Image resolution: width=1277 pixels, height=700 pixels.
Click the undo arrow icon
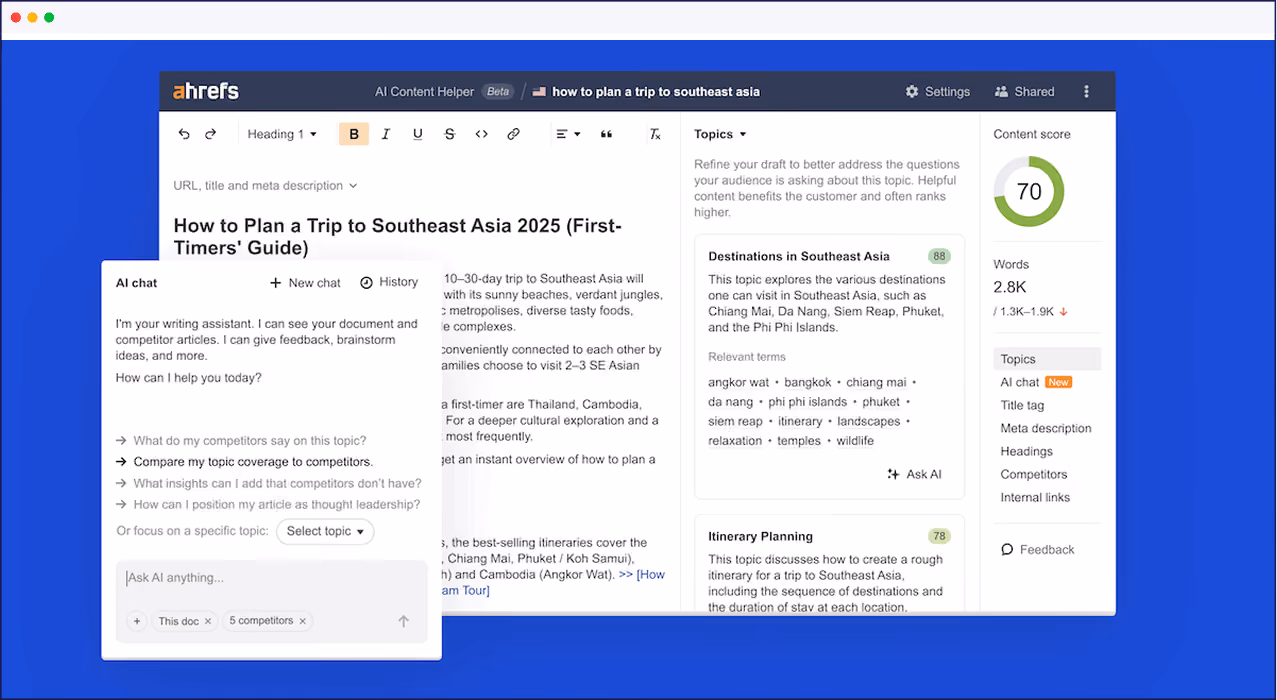coord(184,134)
